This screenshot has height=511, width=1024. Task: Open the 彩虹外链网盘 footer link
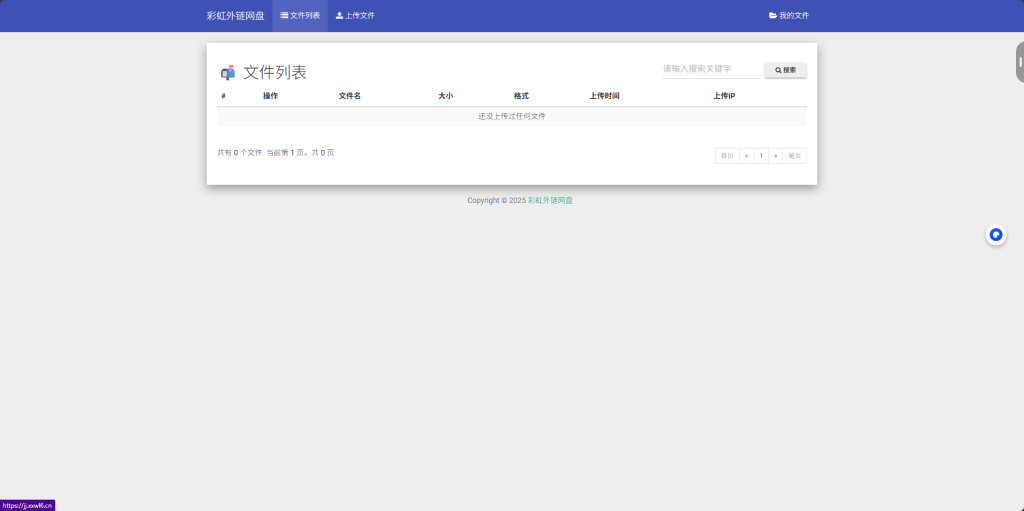point(551,201)
